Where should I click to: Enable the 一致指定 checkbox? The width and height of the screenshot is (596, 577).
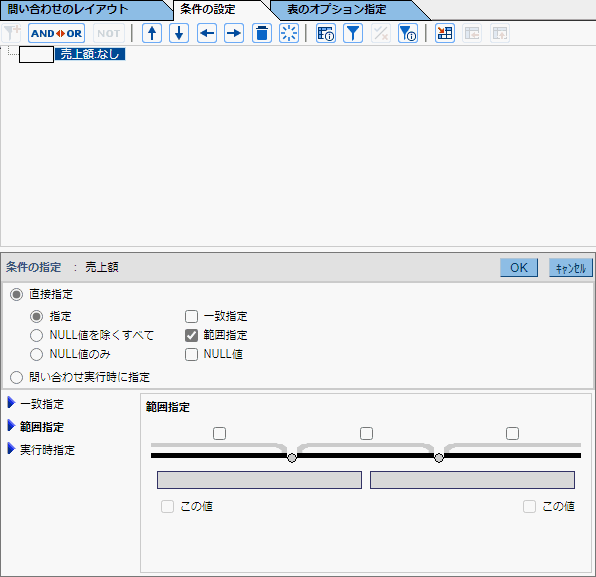tap(191, 316)
